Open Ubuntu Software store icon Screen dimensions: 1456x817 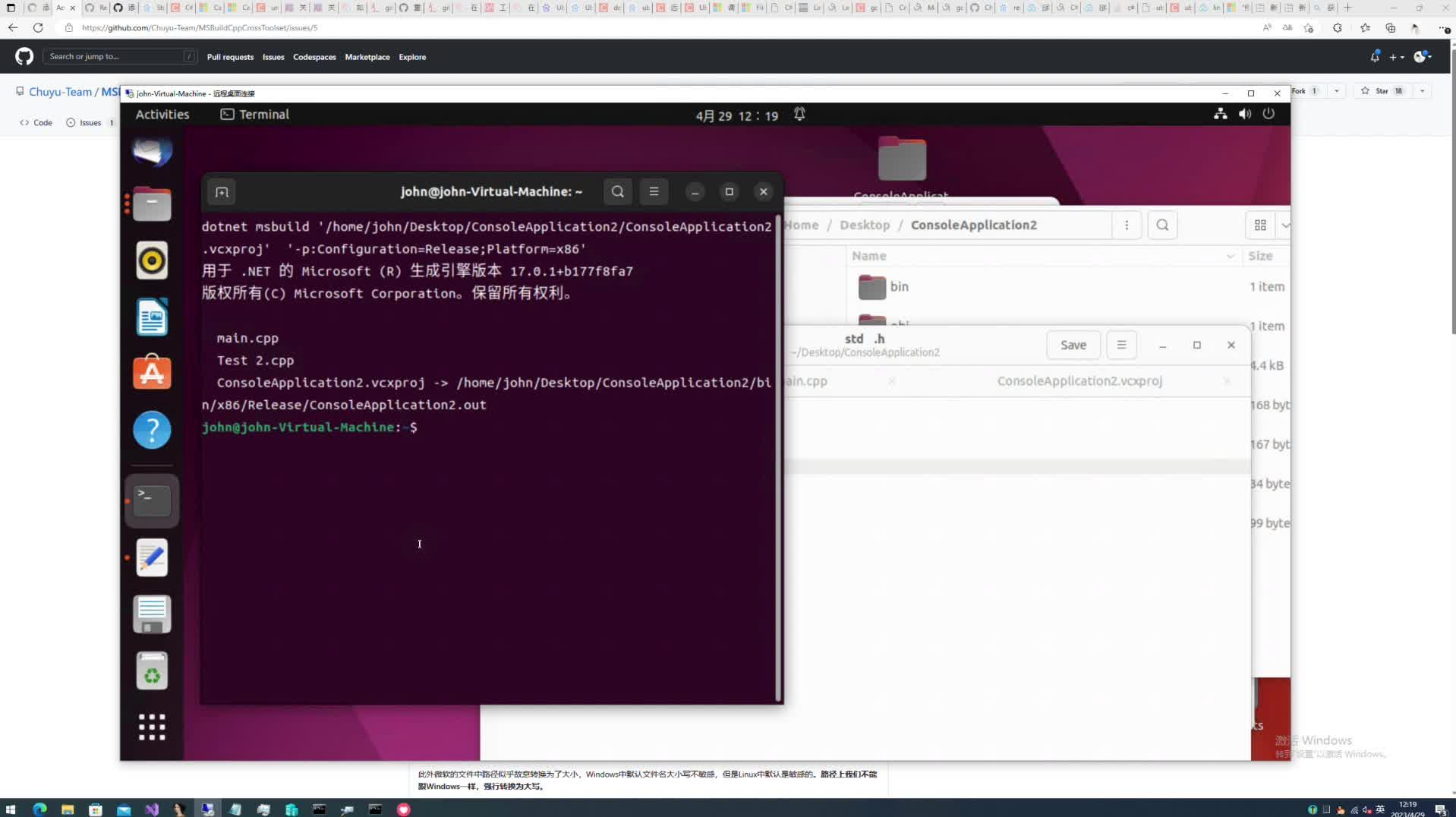[152, 373]
